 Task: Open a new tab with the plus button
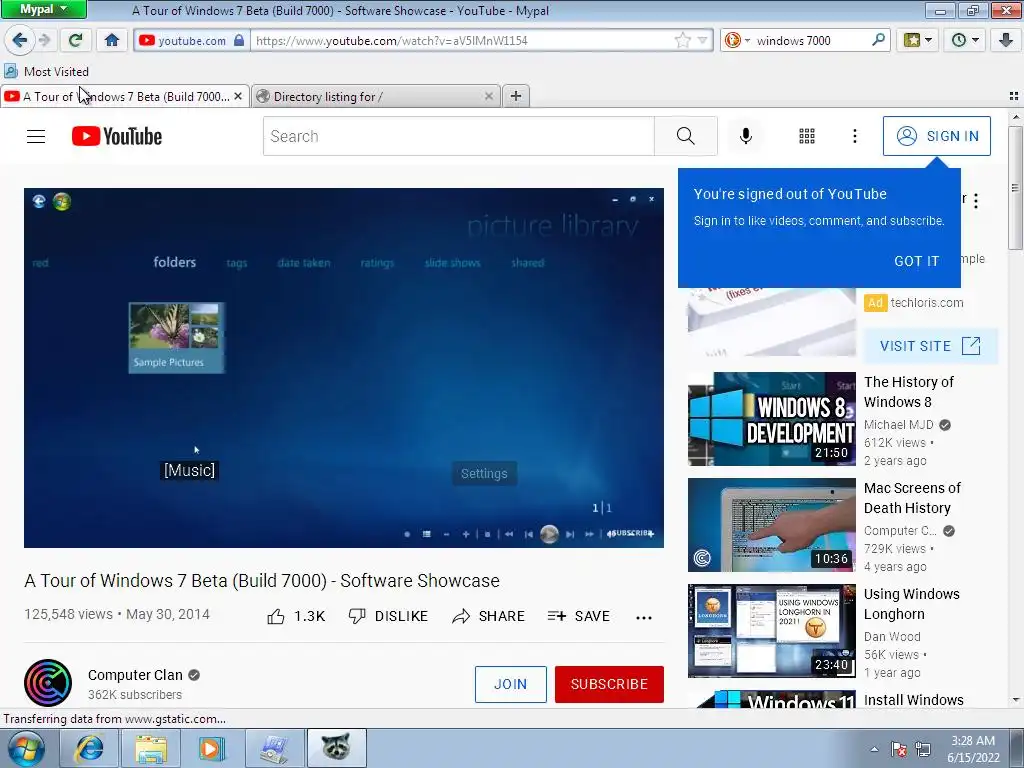tap(516, 97)
